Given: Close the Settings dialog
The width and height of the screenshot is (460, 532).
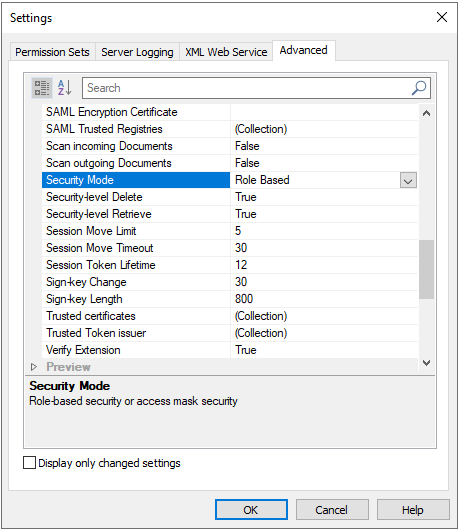Looking at the screenshot, I should pos(442,17).
